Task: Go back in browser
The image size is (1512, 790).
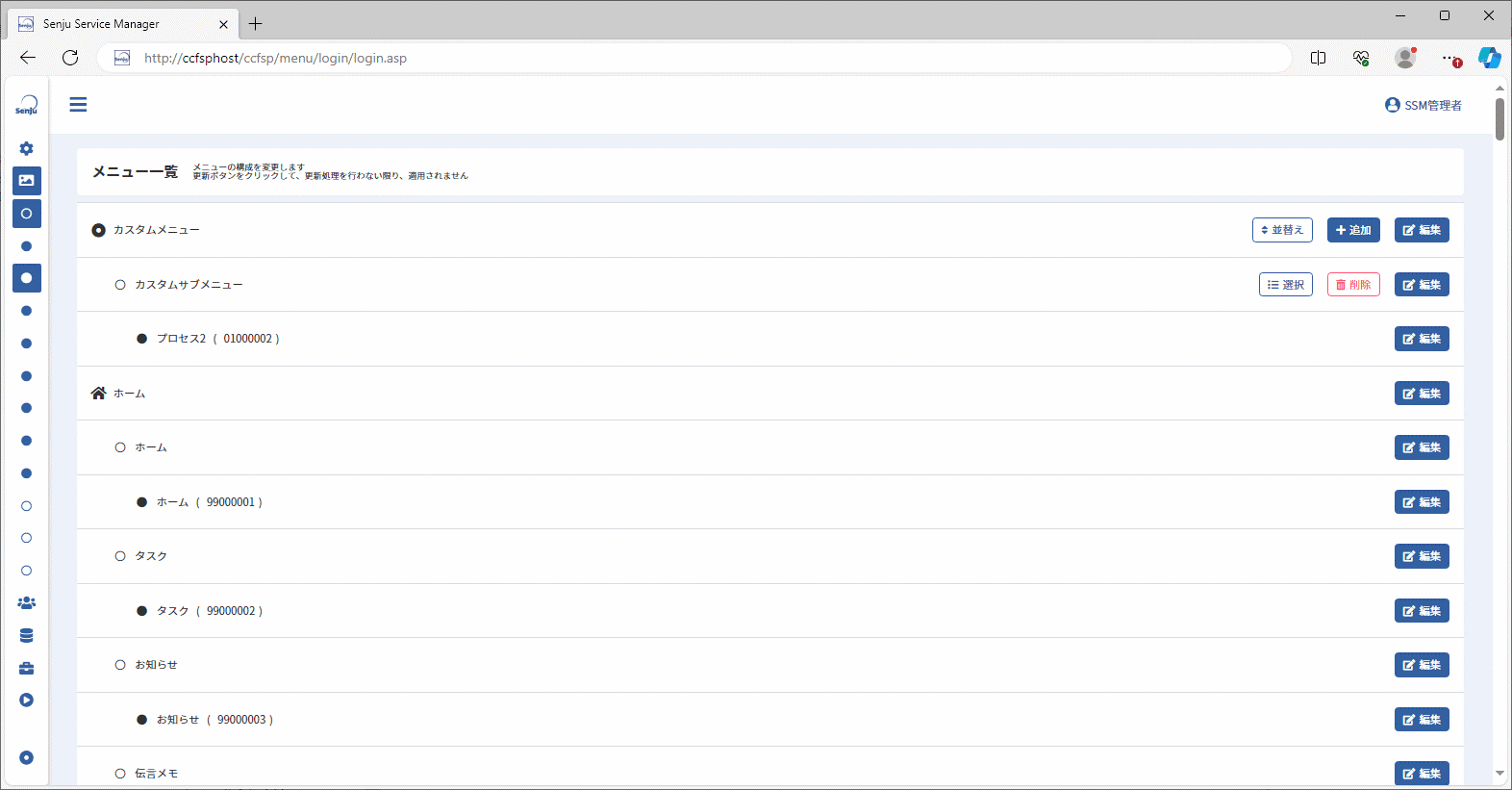Action: (28, 58)
